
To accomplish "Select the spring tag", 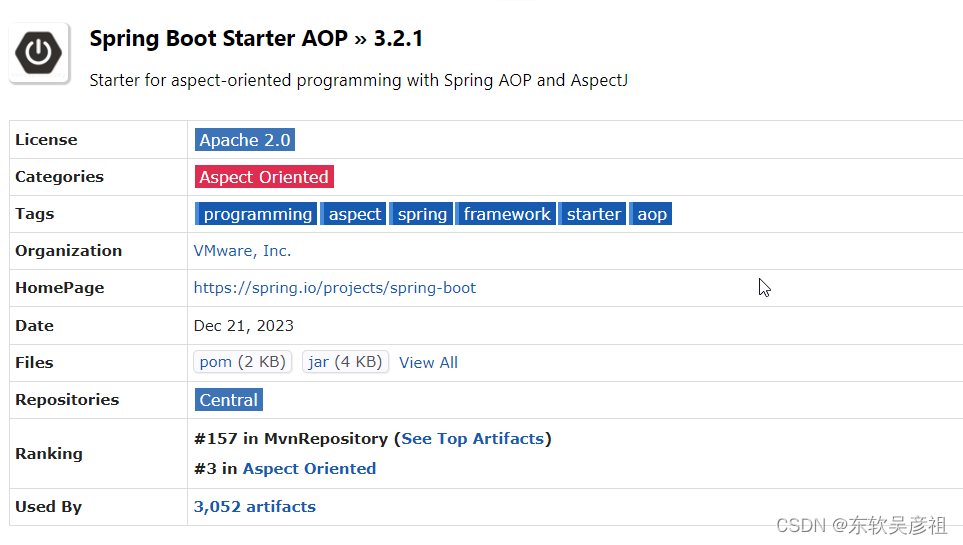I will (421, 214).
